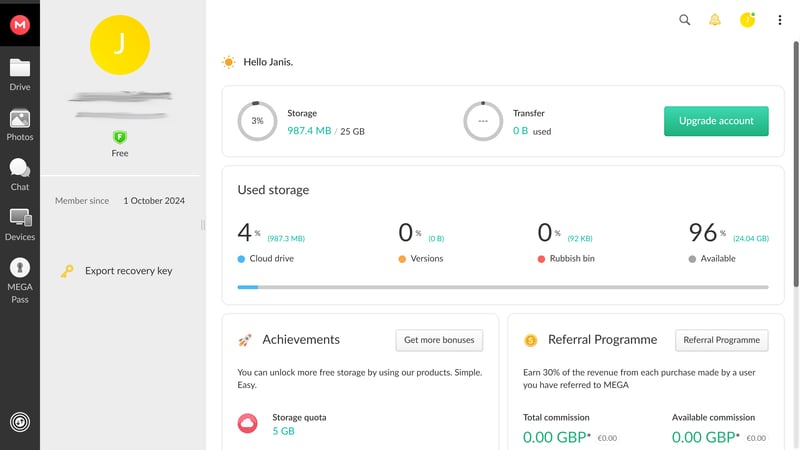Image resolution: width=800 pixels, height=450 pixels.
Task: Click the Upgrade account button
Action: (716, 121)
